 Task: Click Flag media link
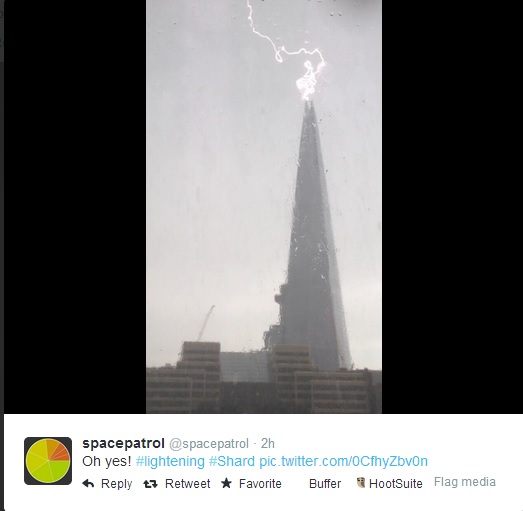pyautogui.click(x=465, y=482)
